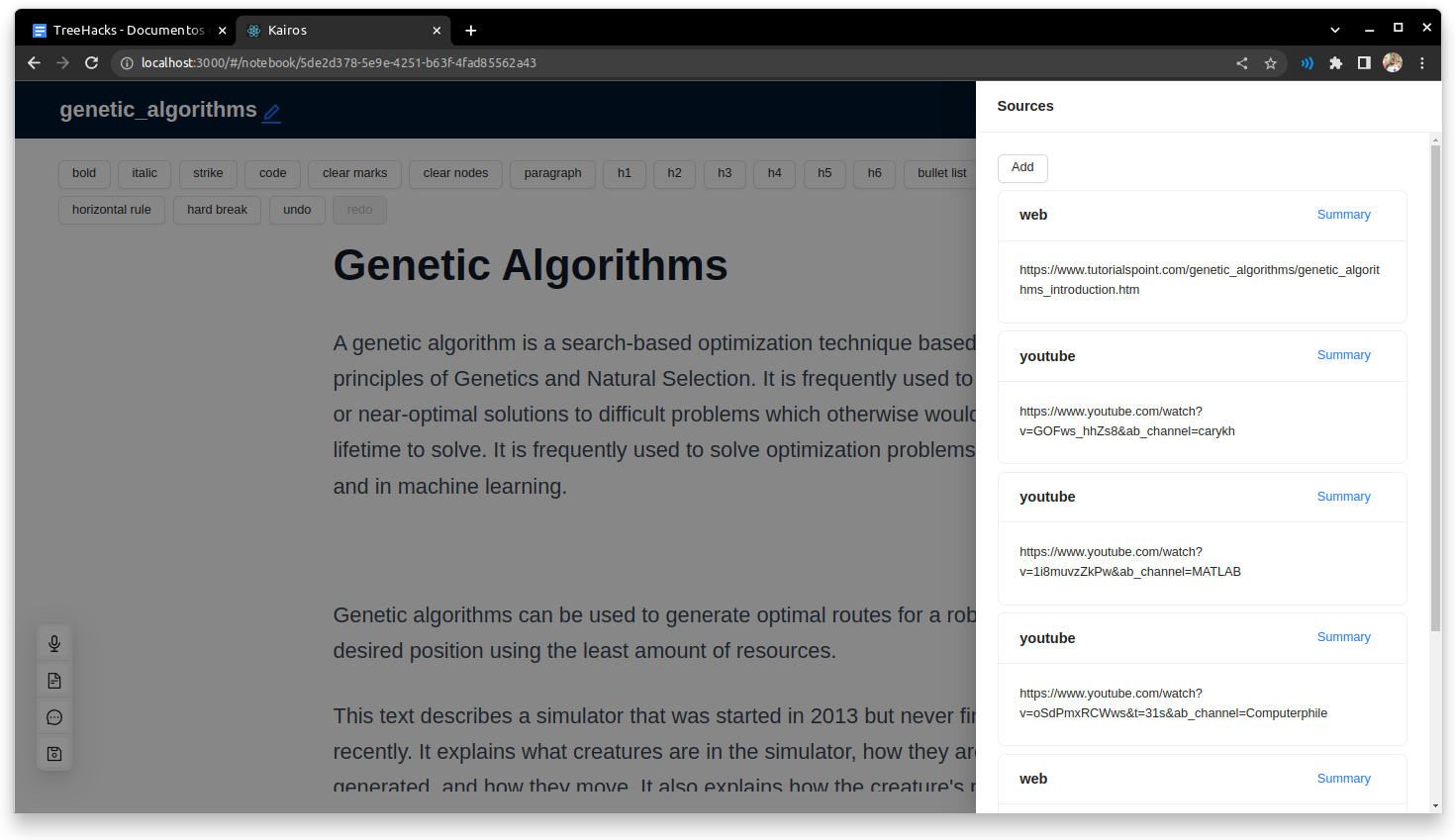The width and height of the screenshot is (1455, 840).
Task: Reload the page with refresh icon
Action: tap(91, 62)
